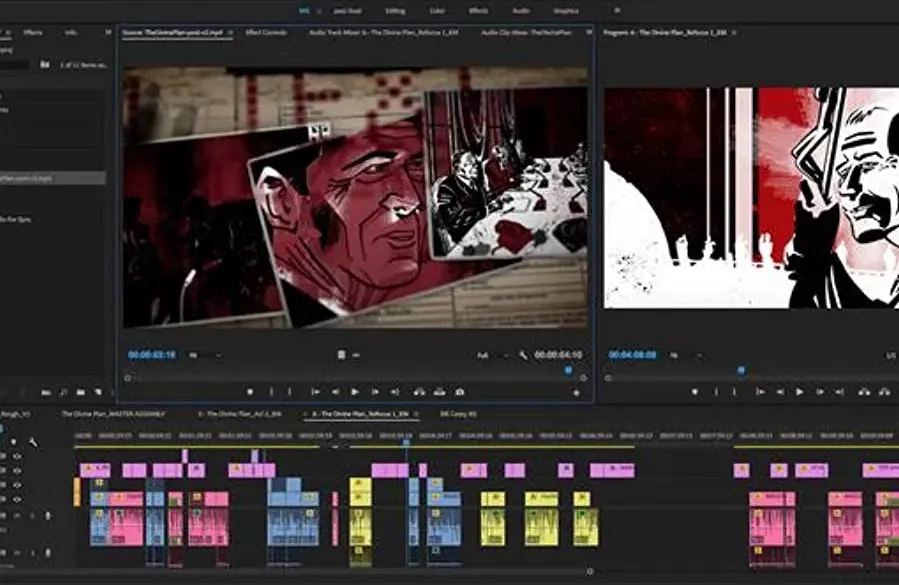Expand the workspace overflow chevrons
This screenshot has width=899, height=585.
coord(617,10)
